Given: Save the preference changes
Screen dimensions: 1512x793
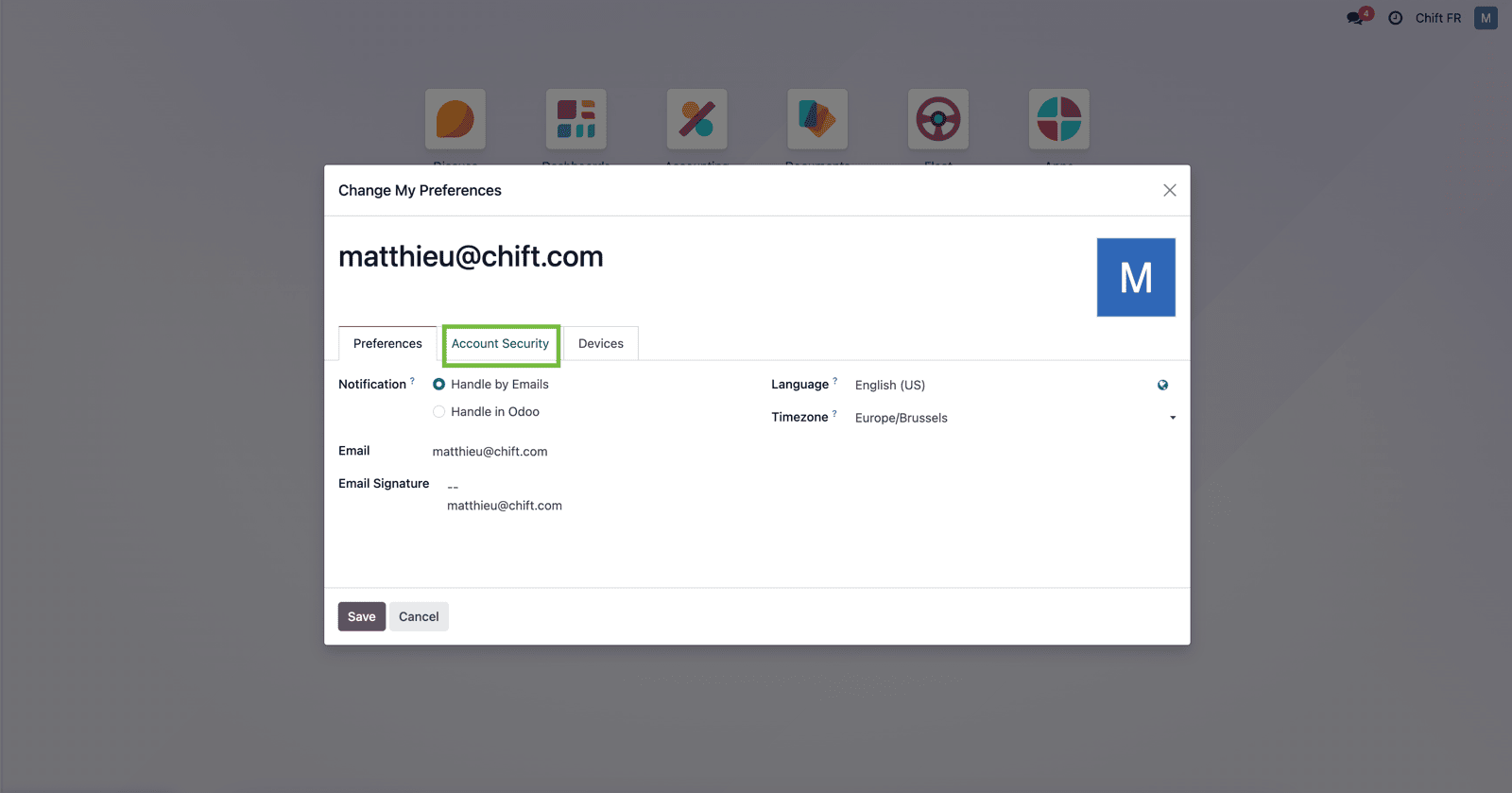Looking at the screenshot, I should point(362,616).
